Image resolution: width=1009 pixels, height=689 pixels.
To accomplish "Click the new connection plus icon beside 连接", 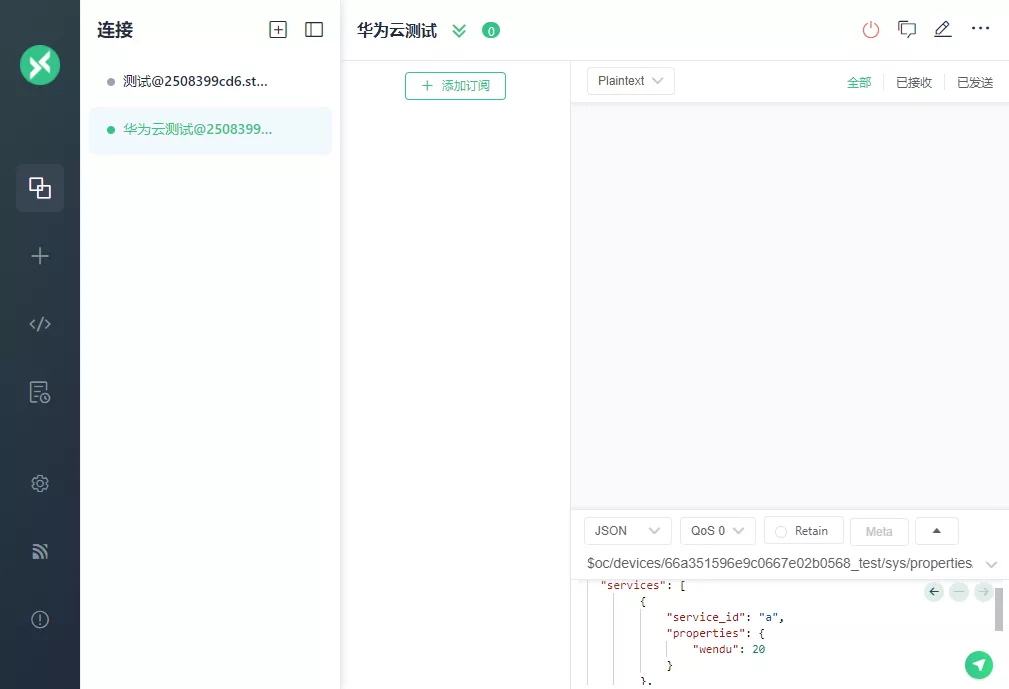I will (278, 30).
